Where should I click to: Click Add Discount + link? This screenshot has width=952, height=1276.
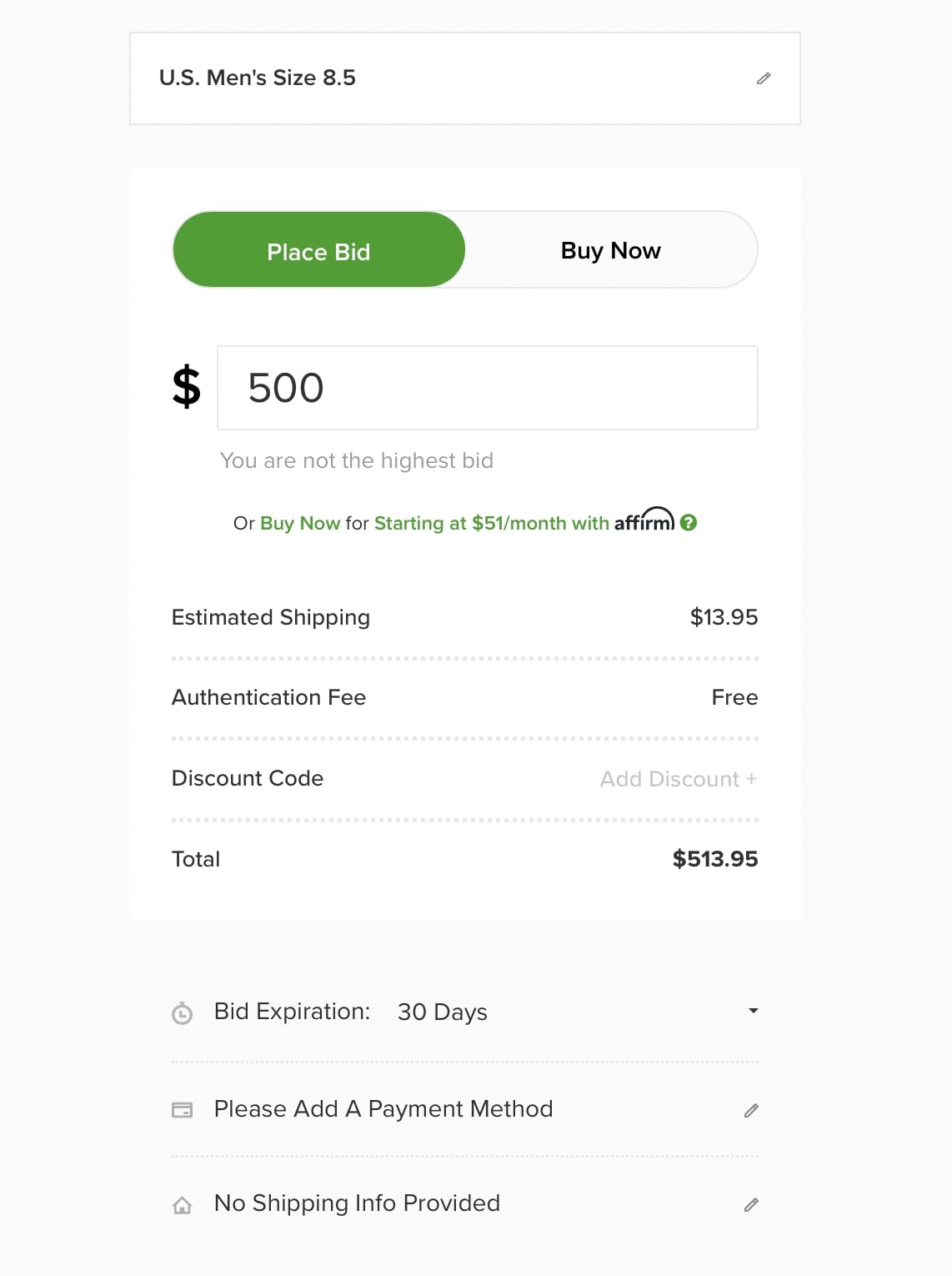(x=678, y=779)
